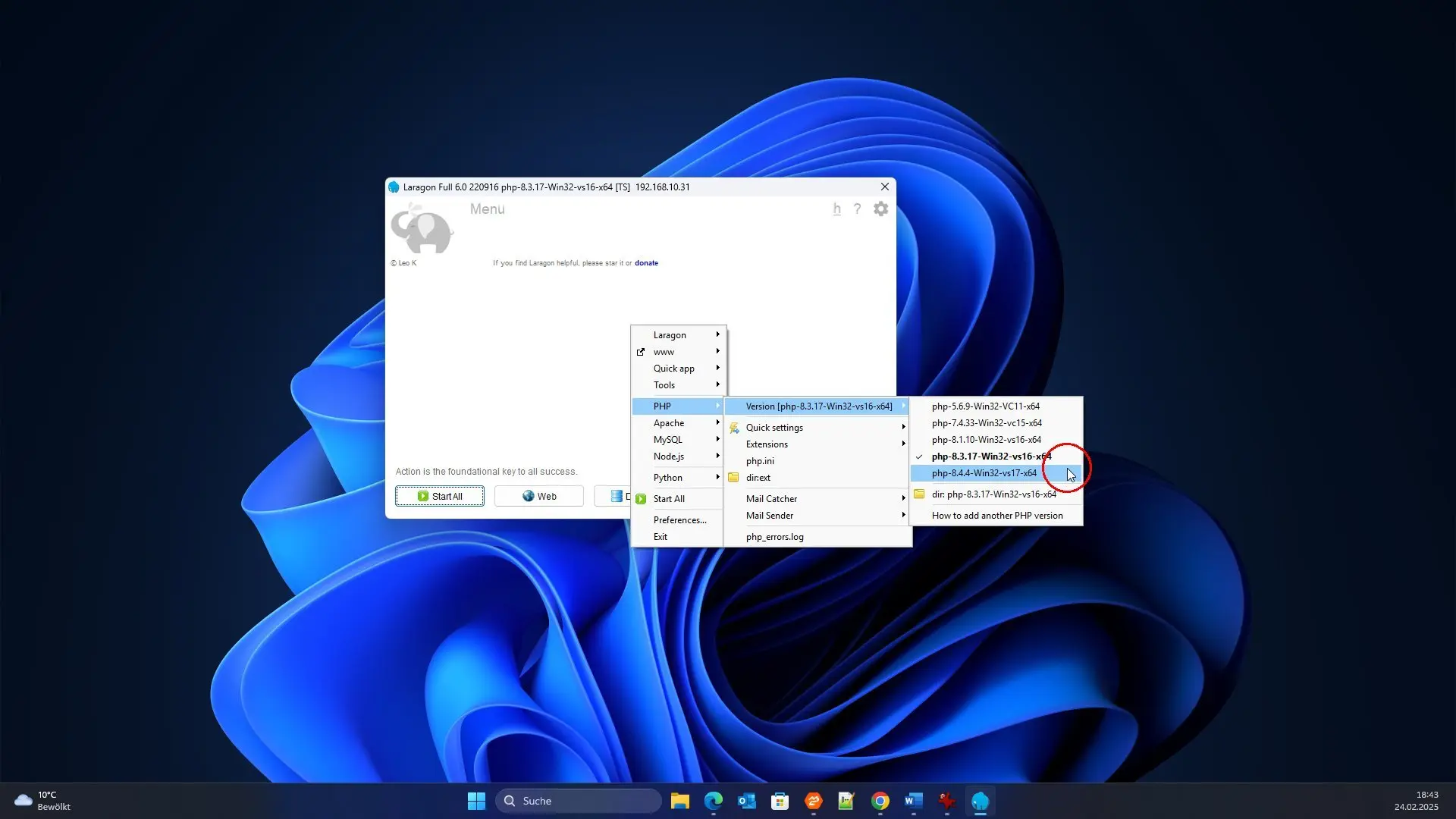The width and height of the screenshot is (1456, 819).
Task: Open Version [php-8.3.17-Win32-vs16-x64] submenu
Action: pos(817,406)
